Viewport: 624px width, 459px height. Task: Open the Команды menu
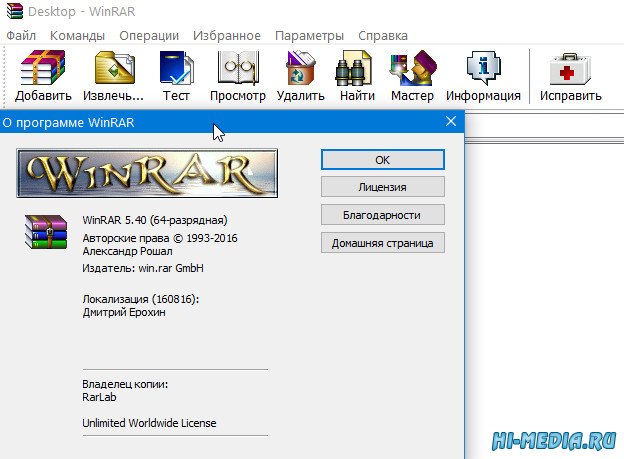pos(77,35)
